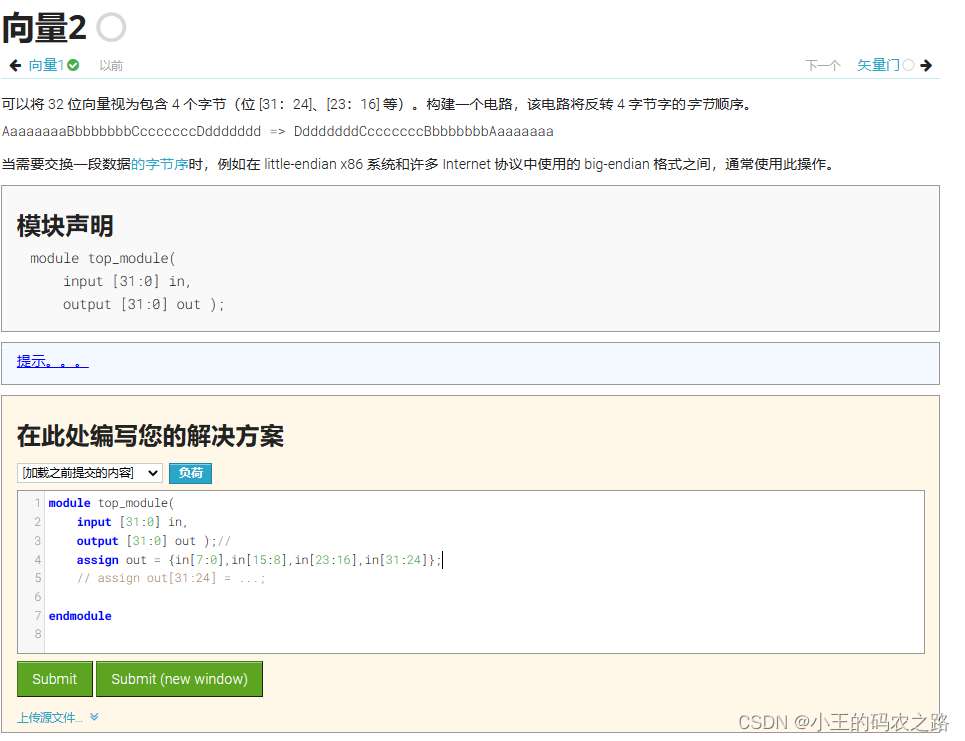Click the left arrow to return to 向量1
This screenshot has height=741, width=965.
click(x=13, y=63)
